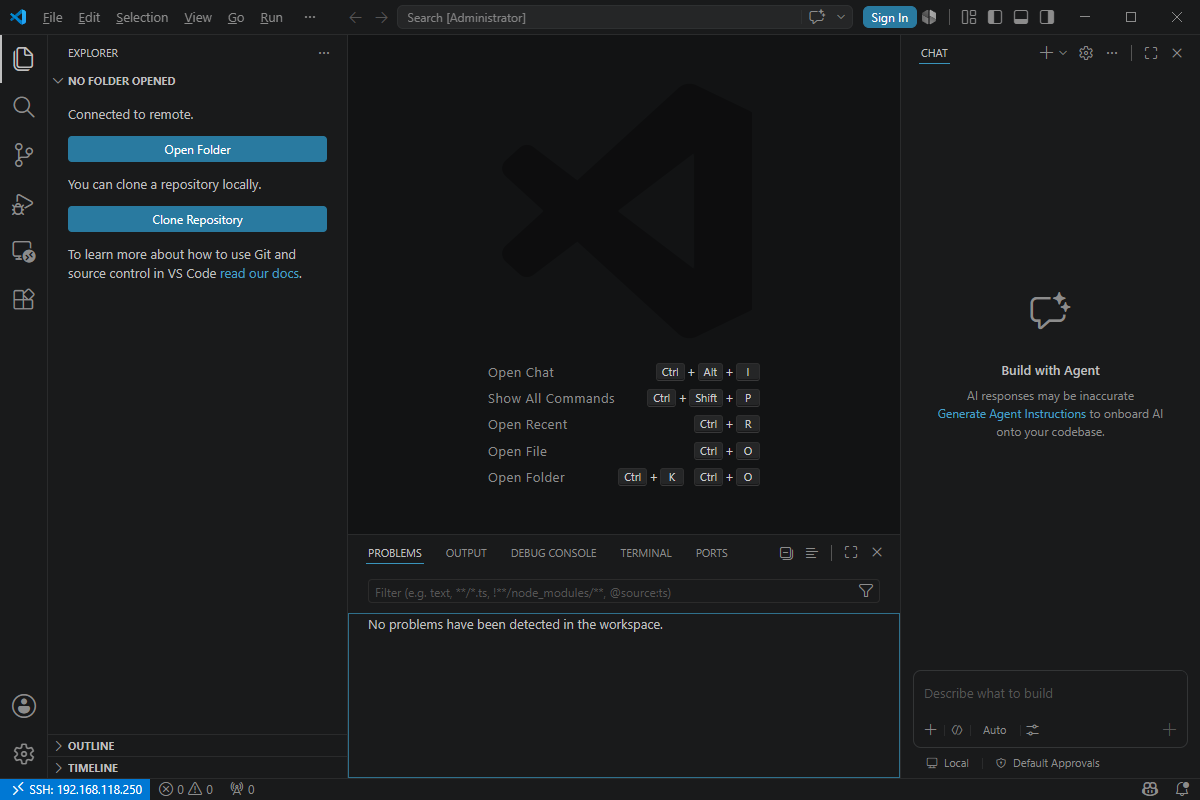Click the collapse all icon in Problems panel
This screenshot has height=800, width=1200.
coord(786,553)
